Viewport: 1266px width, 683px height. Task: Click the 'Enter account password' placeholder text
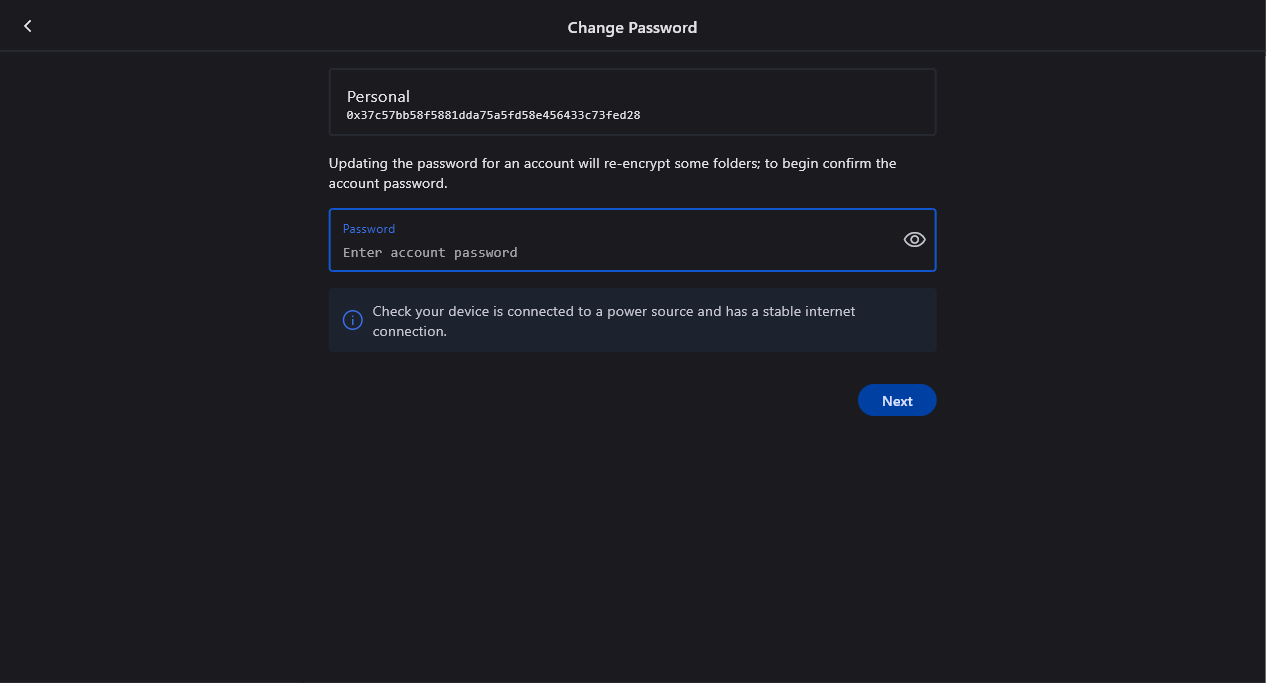(430, 253)
